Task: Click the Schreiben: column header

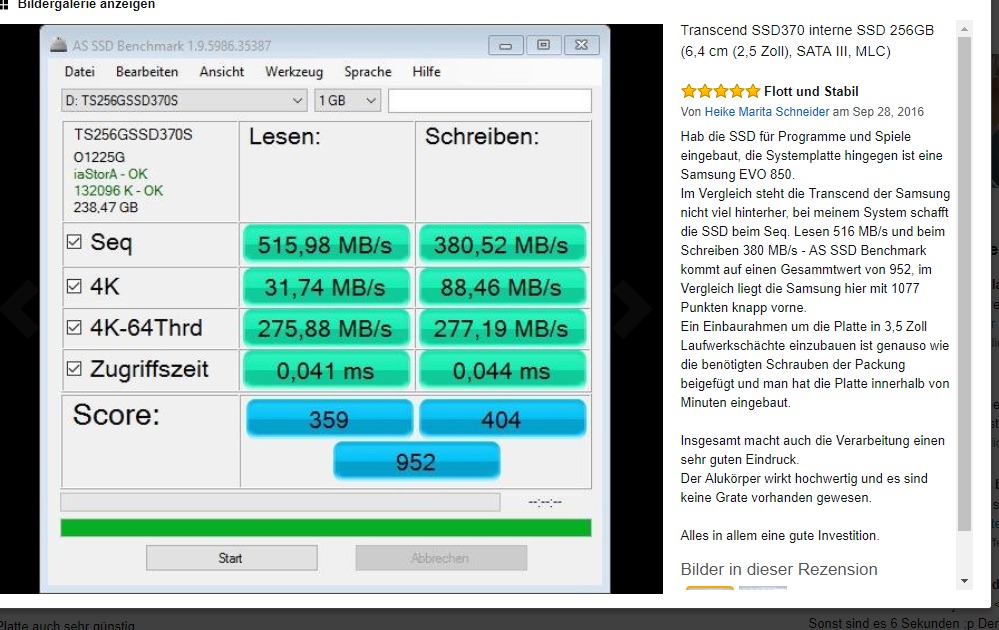Action: (x=482, y=136)
